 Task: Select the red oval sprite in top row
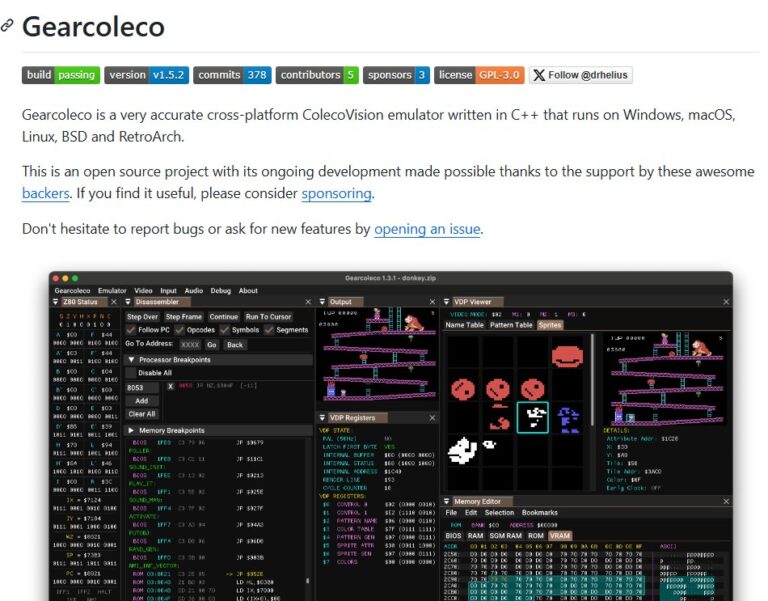pyautogui.click(x=567, y=357)
